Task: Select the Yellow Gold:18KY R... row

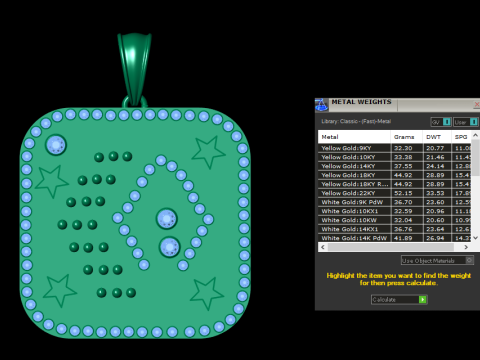Action: (395, 184)
